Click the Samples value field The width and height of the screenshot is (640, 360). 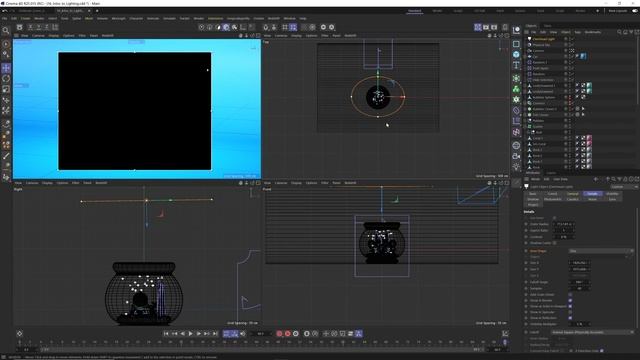pyautogui.click(x=579, y=288)
